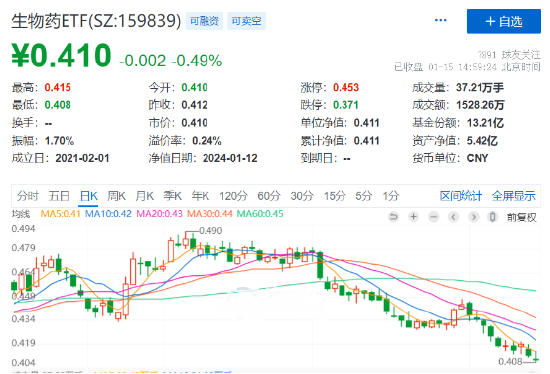The width and height of the screenshot is (550, 374).
Task: Click the change value -0.002 -0.49%
Action: click(x=171, y=60)
